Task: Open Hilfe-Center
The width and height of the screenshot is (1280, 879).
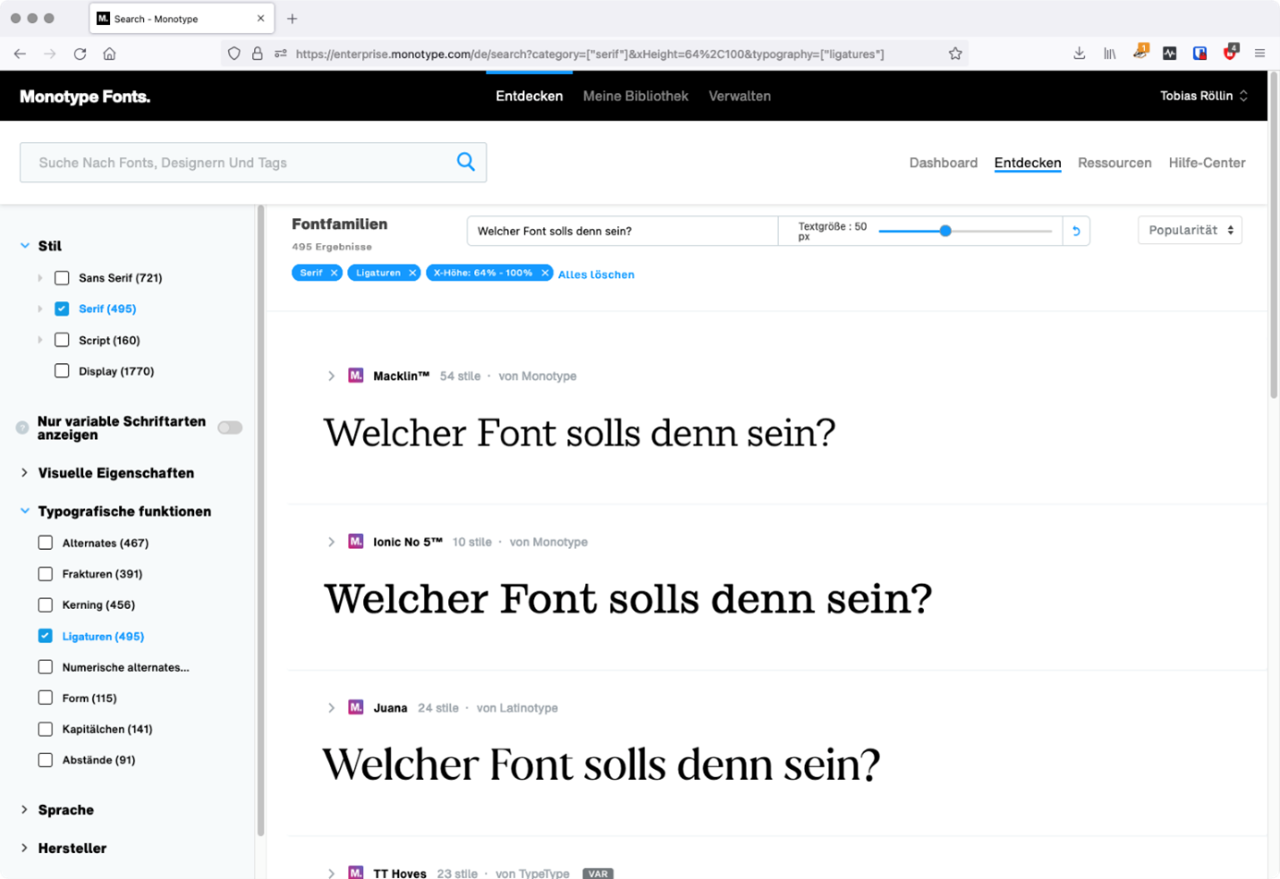Action: [1207, 163]
